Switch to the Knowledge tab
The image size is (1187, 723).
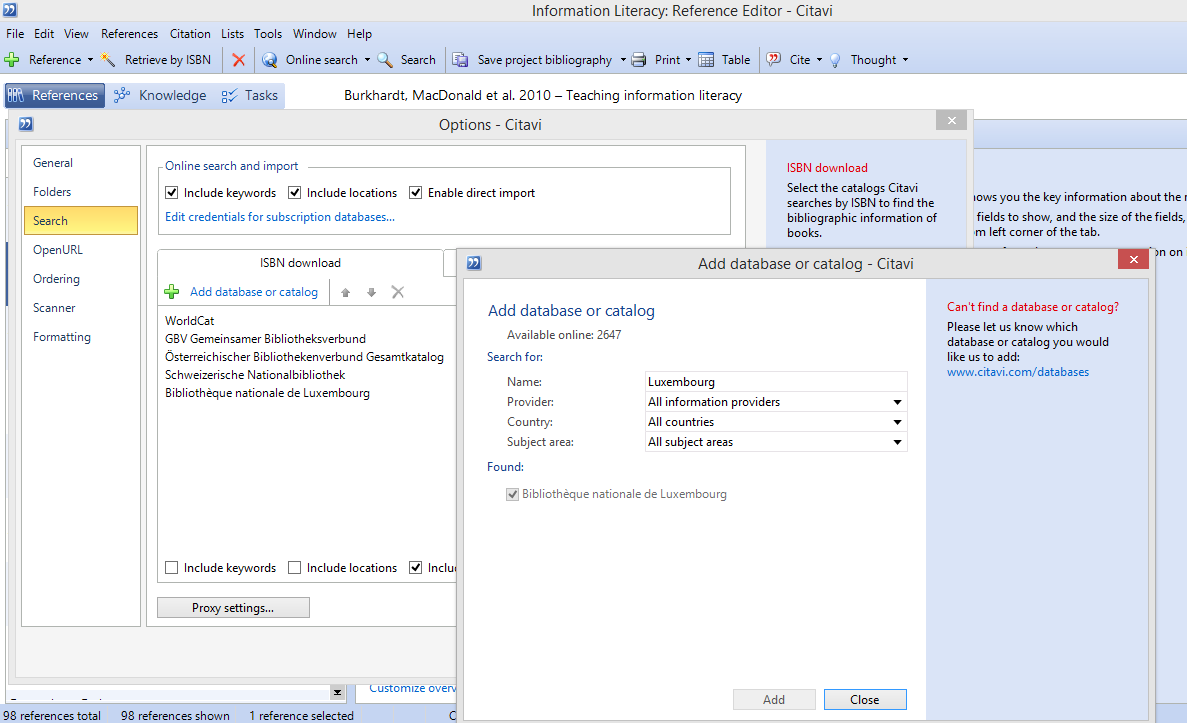(160, 96)
